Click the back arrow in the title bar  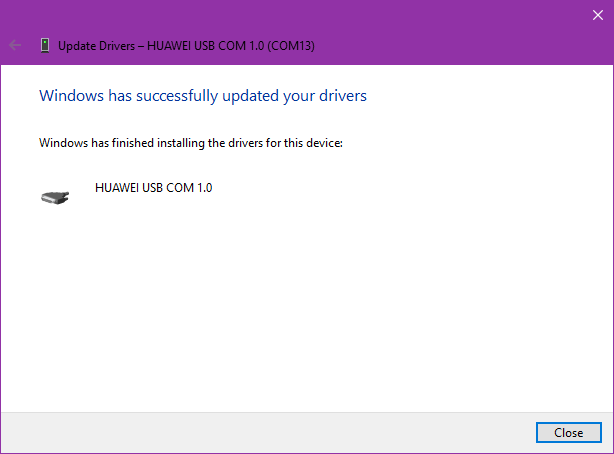(x=15, y=45)
